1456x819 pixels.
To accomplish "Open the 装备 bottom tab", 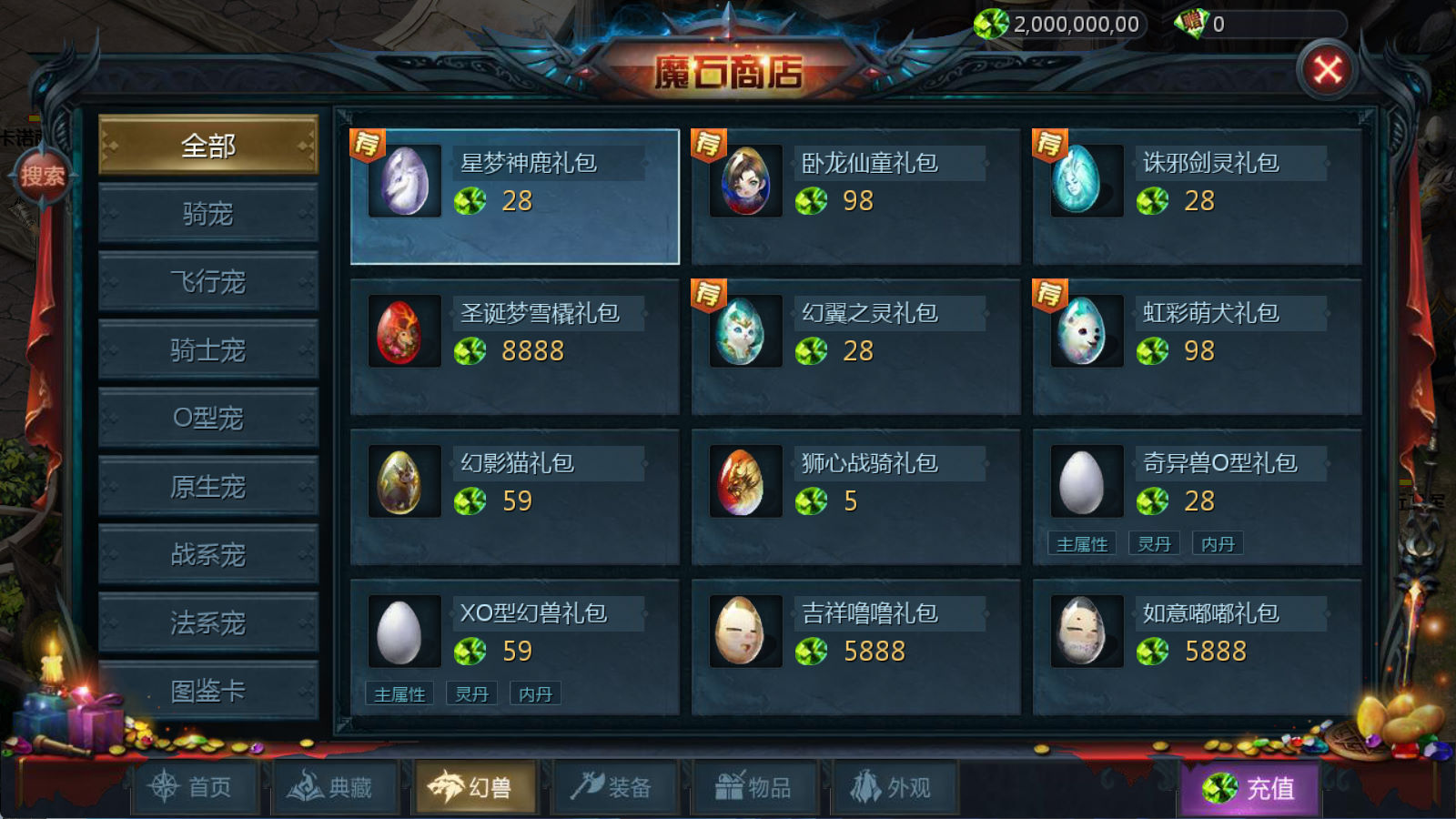I will point(612,787).
